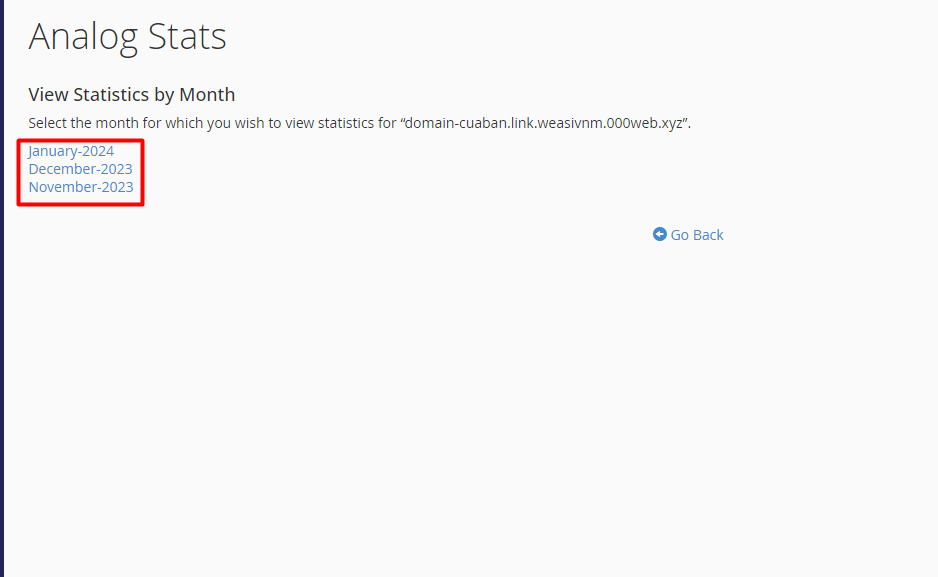Click the domain-cuaban.link.weasivnm.000web.xyz domain text
938x577 pixels.
[544, 123]
